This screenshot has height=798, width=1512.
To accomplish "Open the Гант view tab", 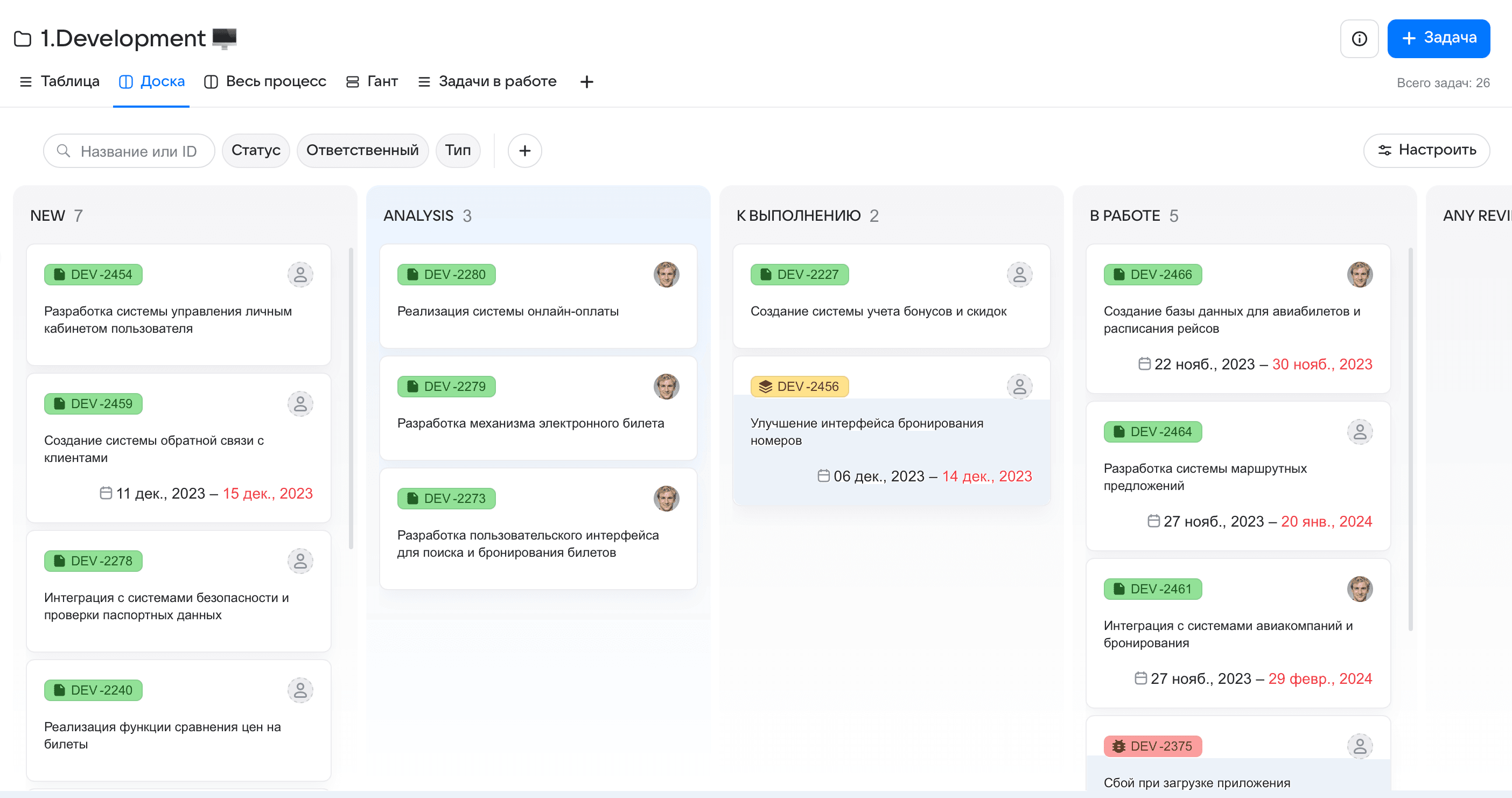I will [x=372, y=81].
